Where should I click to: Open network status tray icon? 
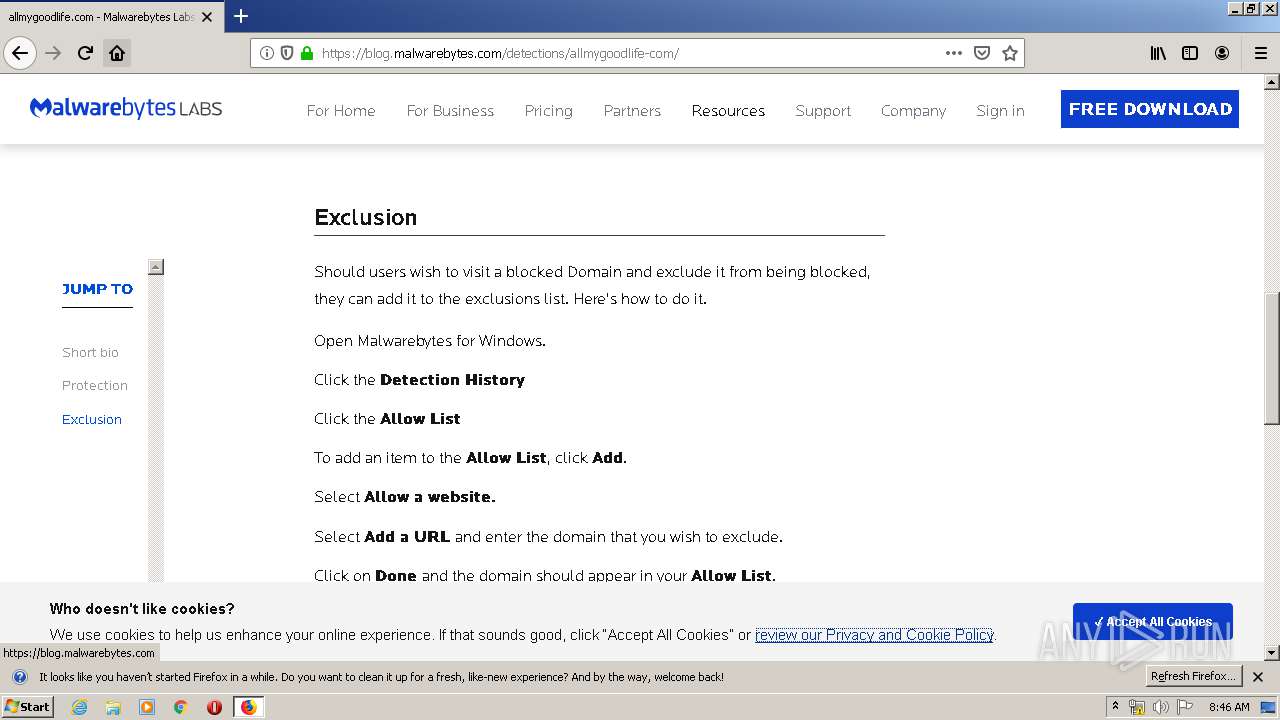pos(1137,707)
